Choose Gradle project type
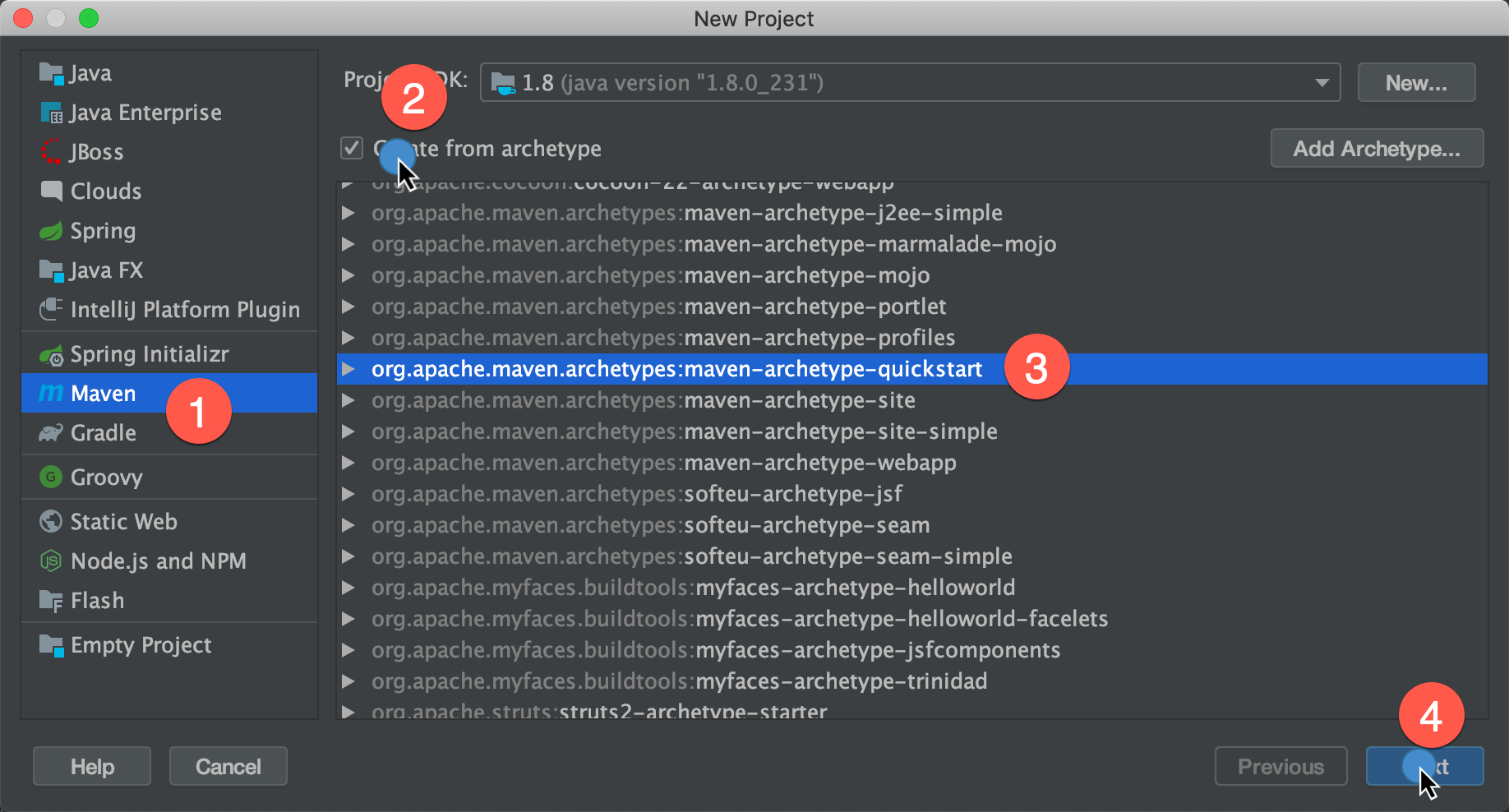The image size is (1509, 812). (x=169, y=433)
